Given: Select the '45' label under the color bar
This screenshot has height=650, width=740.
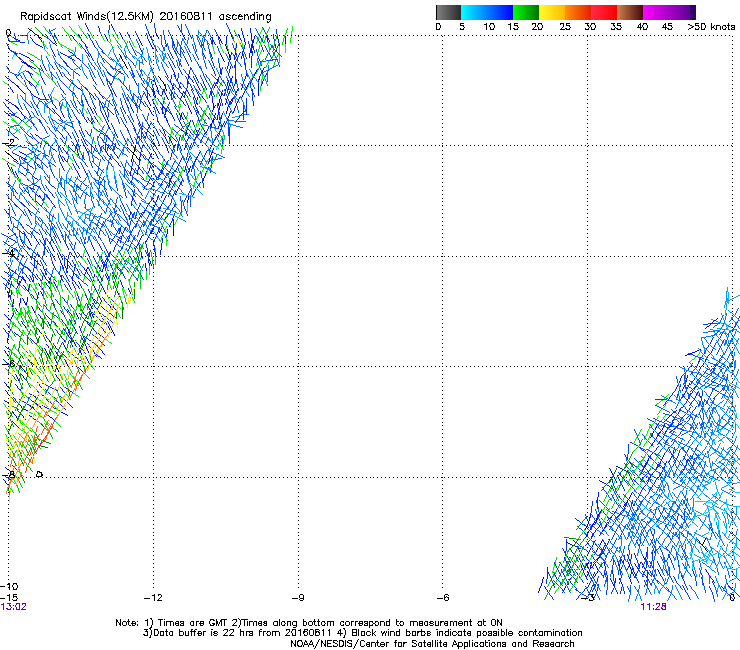Looking at the screenshot, I should 667,26.
